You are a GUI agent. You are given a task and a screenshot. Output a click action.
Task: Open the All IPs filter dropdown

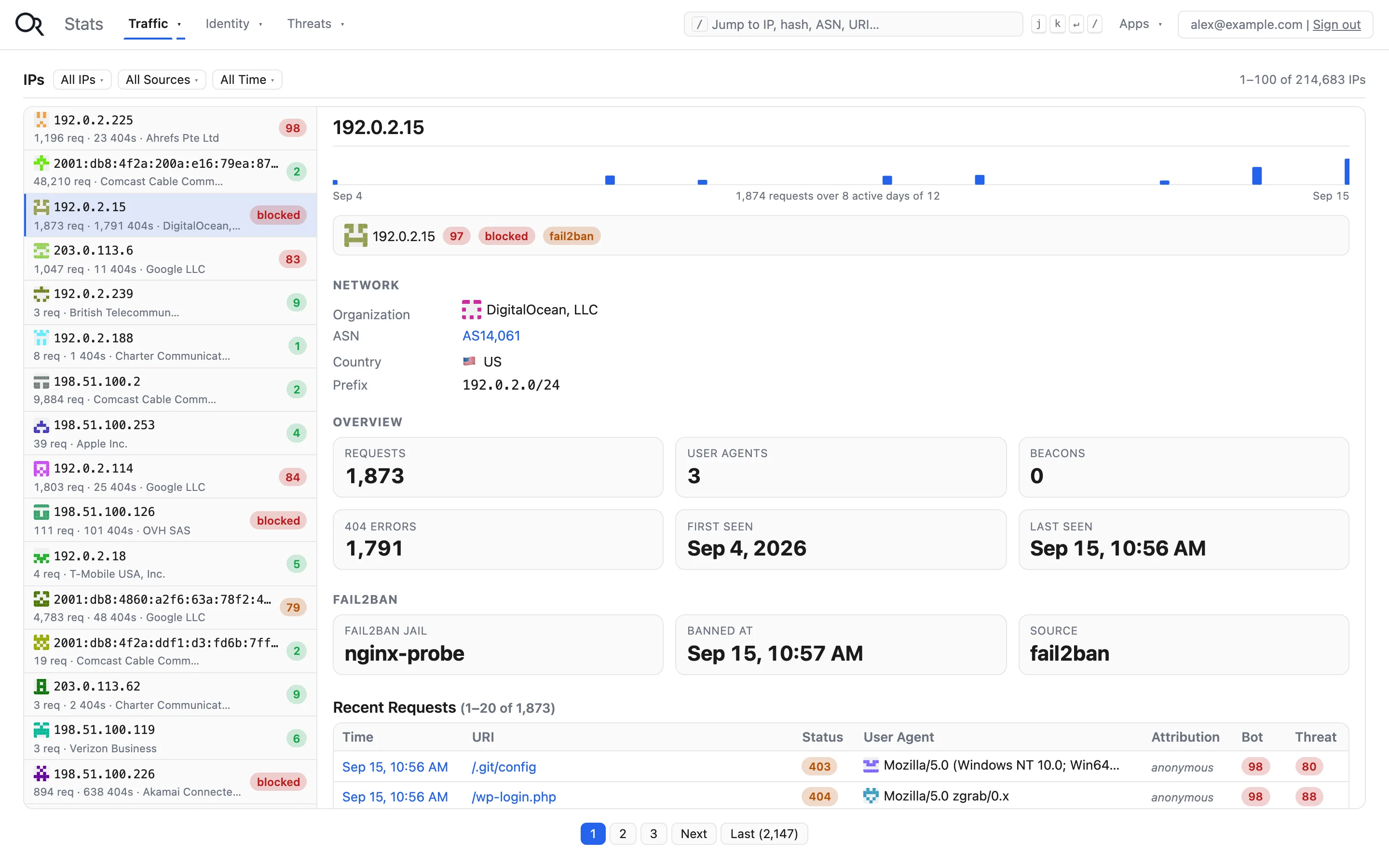coord(82,80)
